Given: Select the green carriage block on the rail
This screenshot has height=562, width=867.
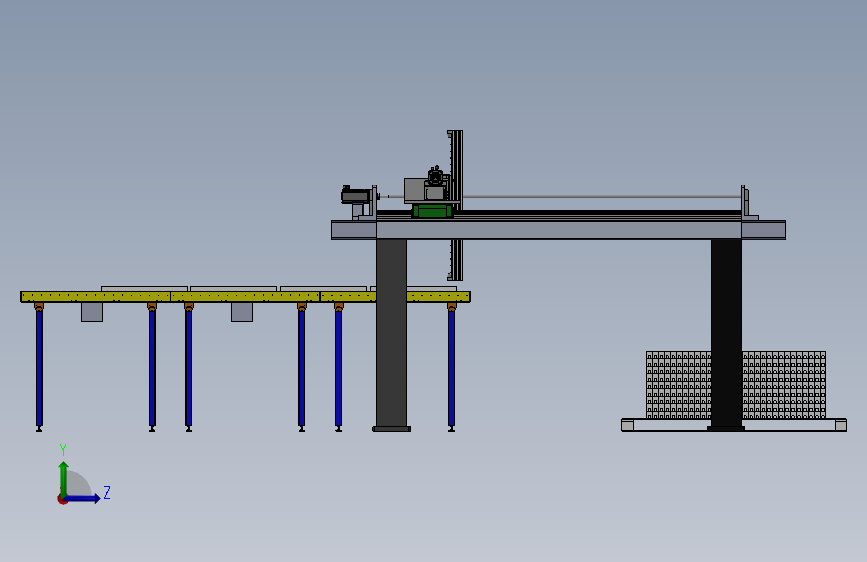Looking at the screenshot, I should pyautogui.click(x=432, y=211).
